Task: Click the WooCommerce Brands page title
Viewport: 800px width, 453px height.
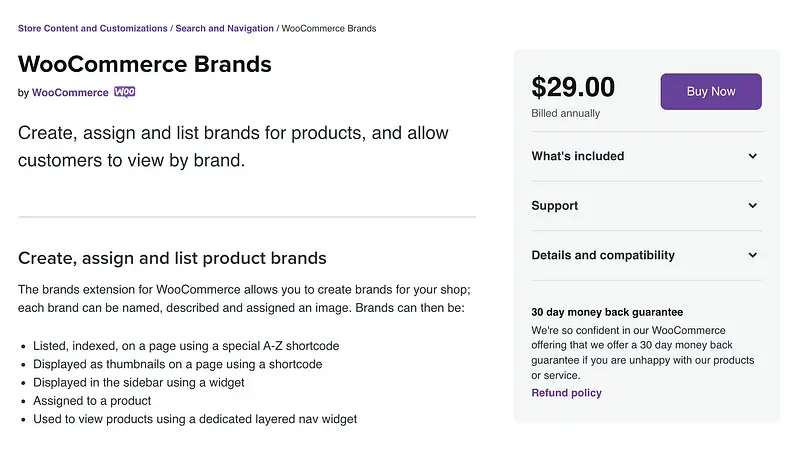Action: pos(145,65)
